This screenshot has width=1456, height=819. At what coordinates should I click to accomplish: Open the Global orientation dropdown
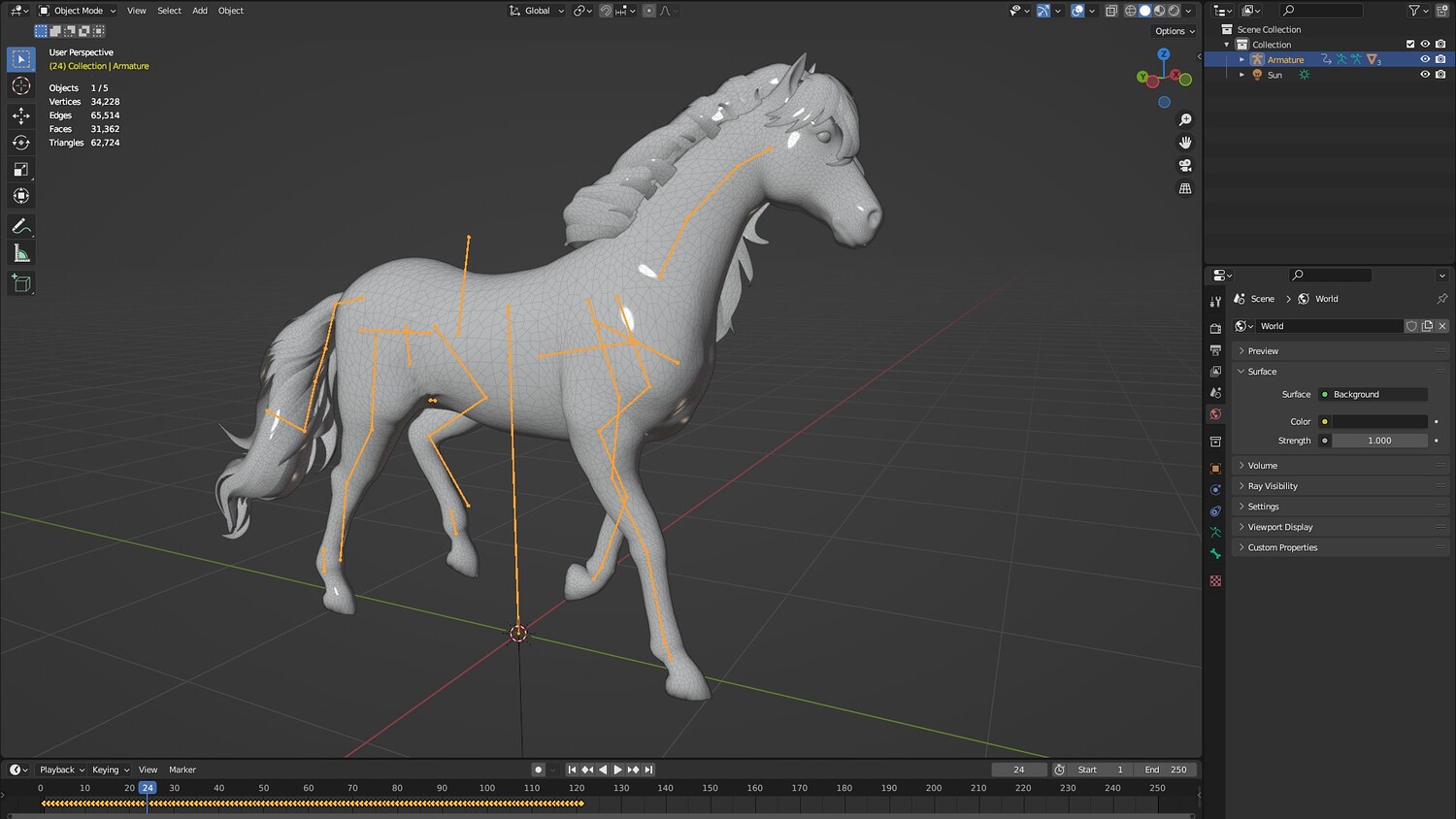[537, 11]
